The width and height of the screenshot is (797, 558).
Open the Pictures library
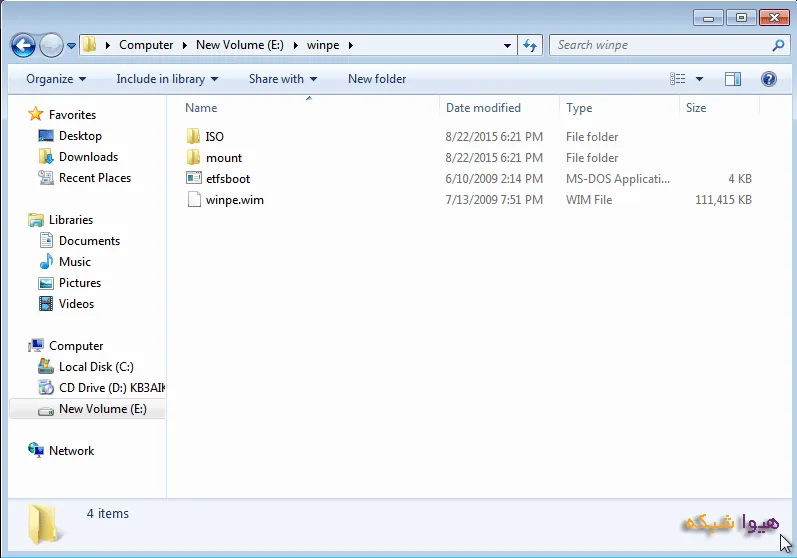click(x=80, y=283)
